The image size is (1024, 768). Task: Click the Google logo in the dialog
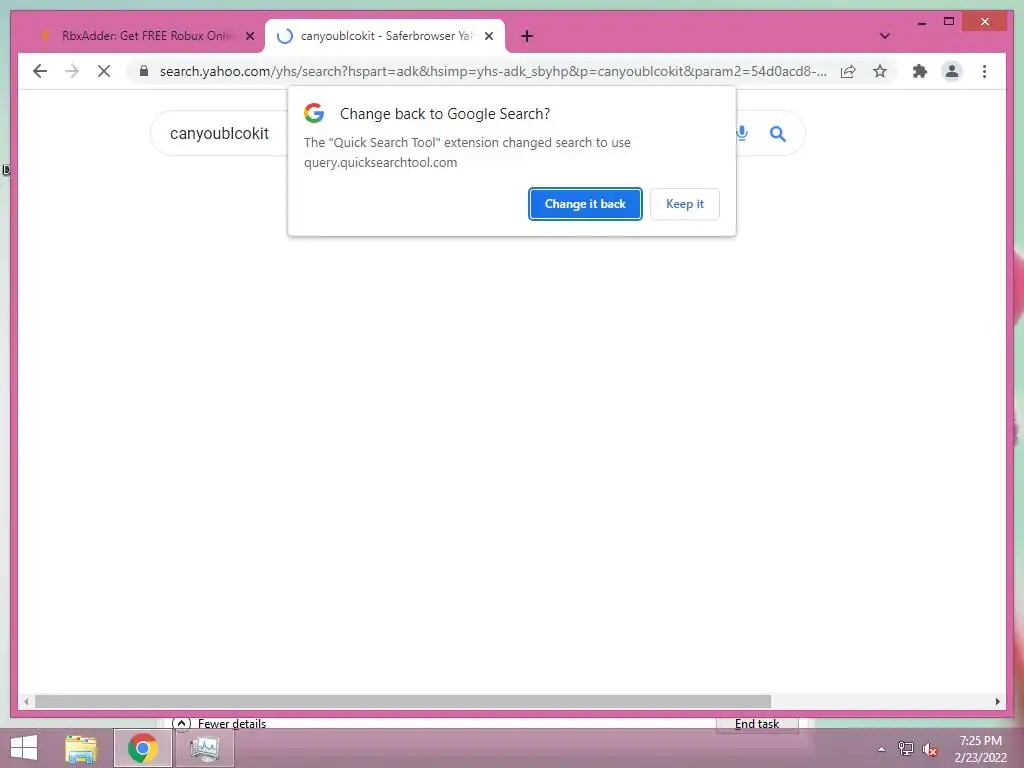click(x=314, y=113)
